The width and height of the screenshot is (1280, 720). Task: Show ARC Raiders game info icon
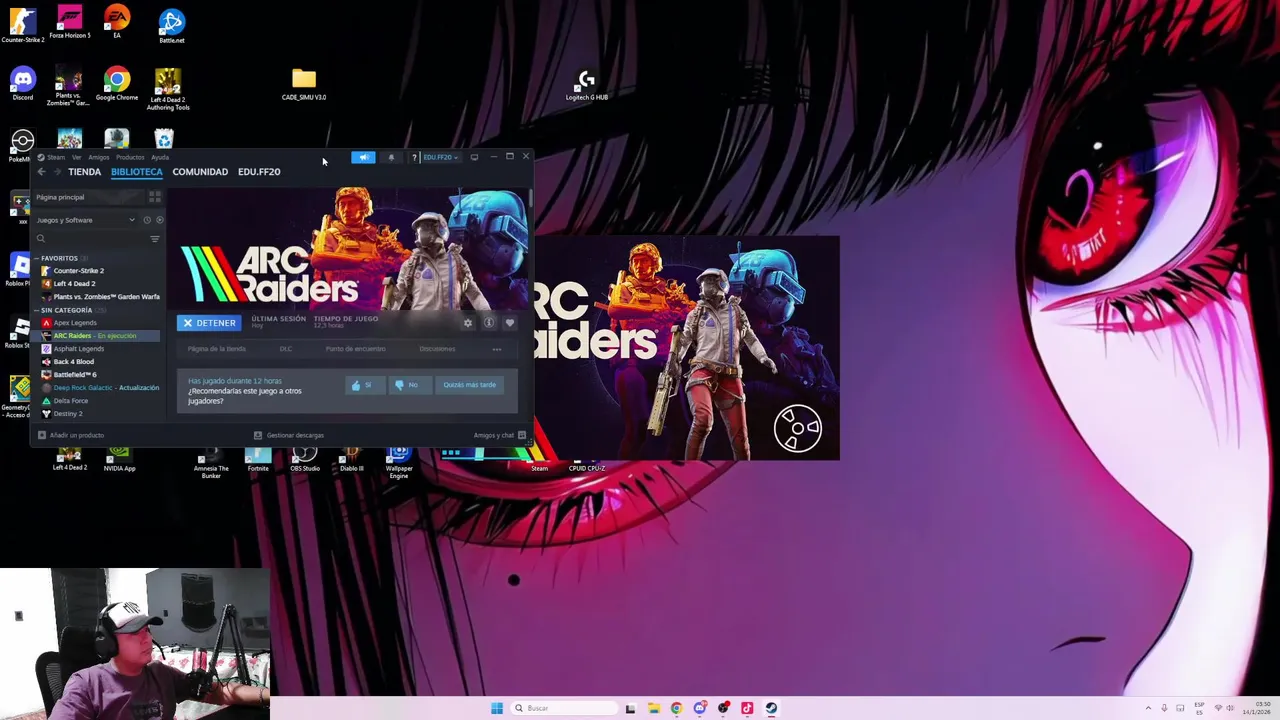click(489, 323)
